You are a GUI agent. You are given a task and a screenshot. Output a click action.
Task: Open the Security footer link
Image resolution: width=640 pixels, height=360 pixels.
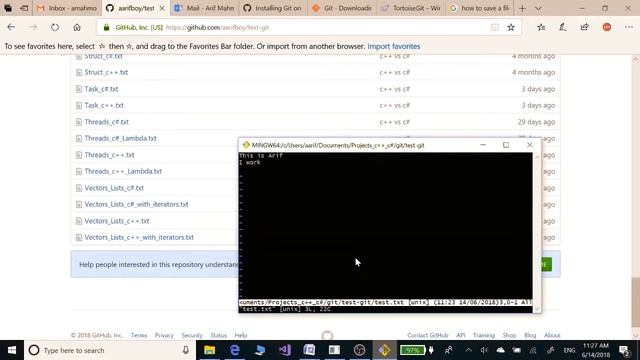(192, 335)
